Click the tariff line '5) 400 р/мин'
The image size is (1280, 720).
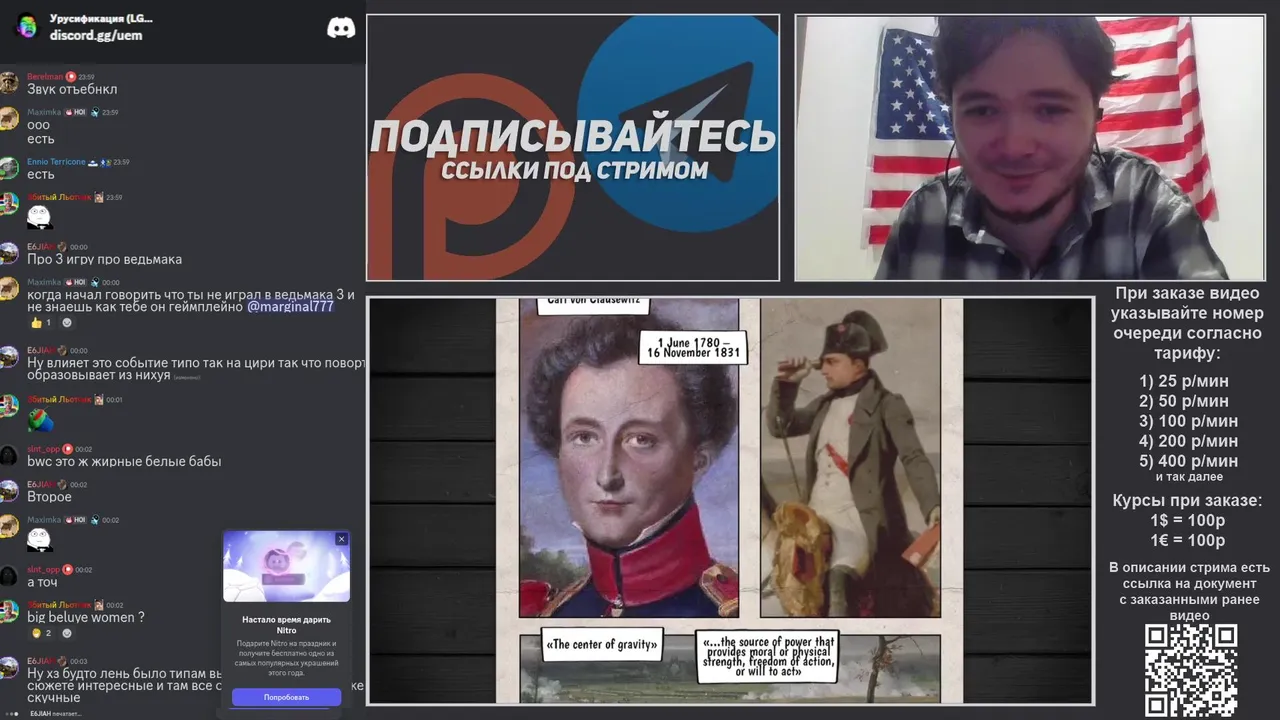pos(1188,461)
